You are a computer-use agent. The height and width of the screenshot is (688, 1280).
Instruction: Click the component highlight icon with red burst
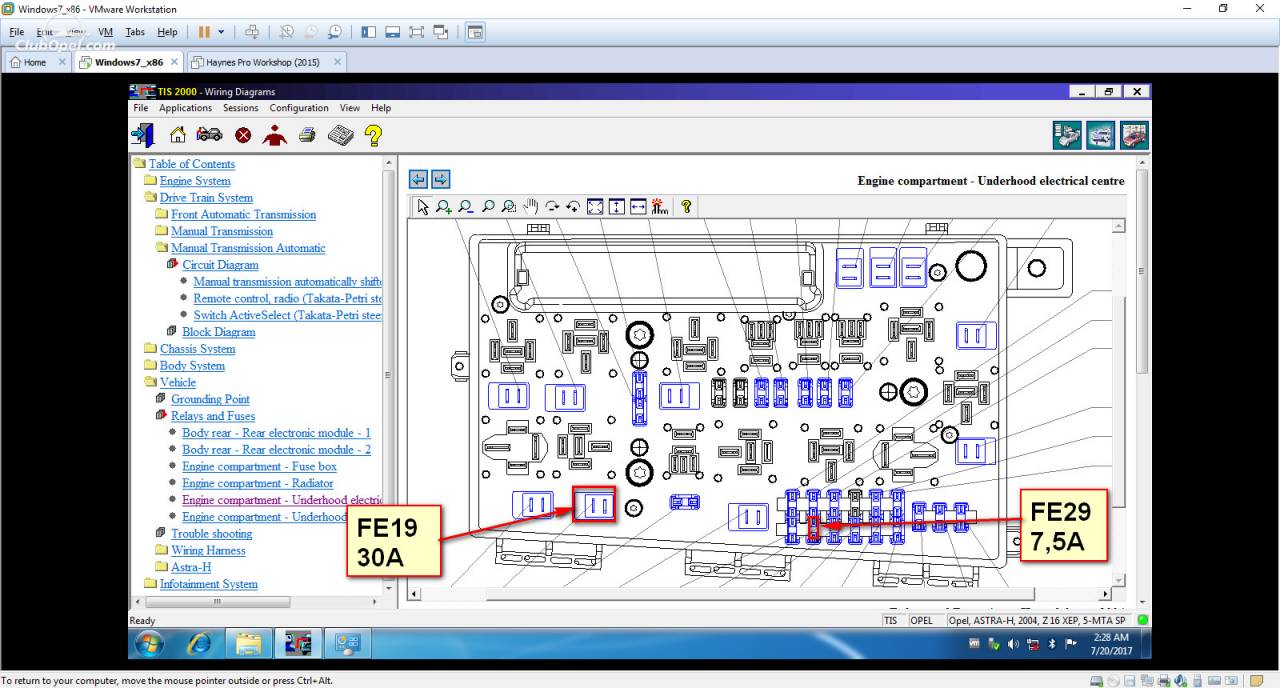pos(660,207)
